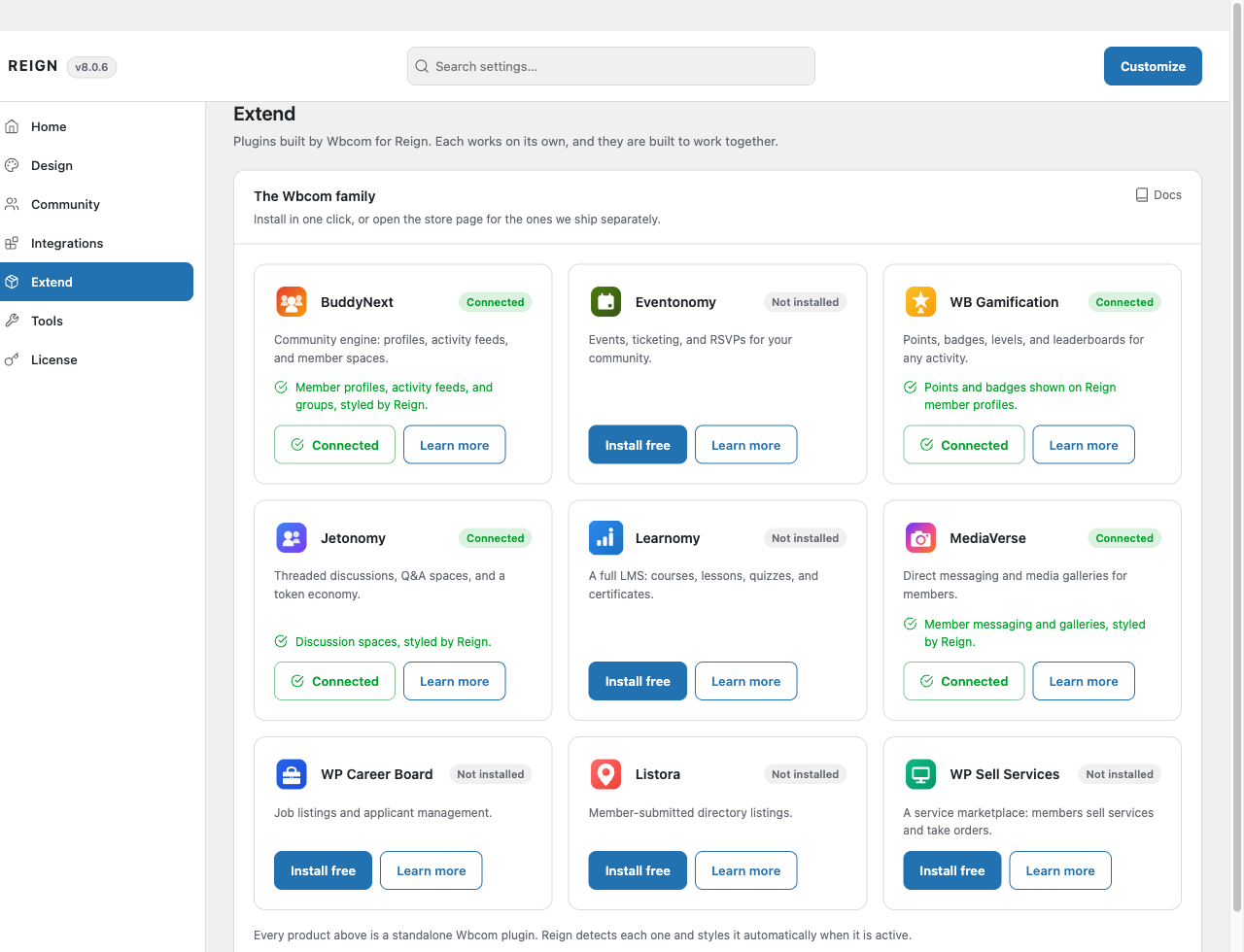The height and width of the screenshot is (952, 1244).
Task: Click the WB Gamification star icon
Action: click(x=920, y=302)
